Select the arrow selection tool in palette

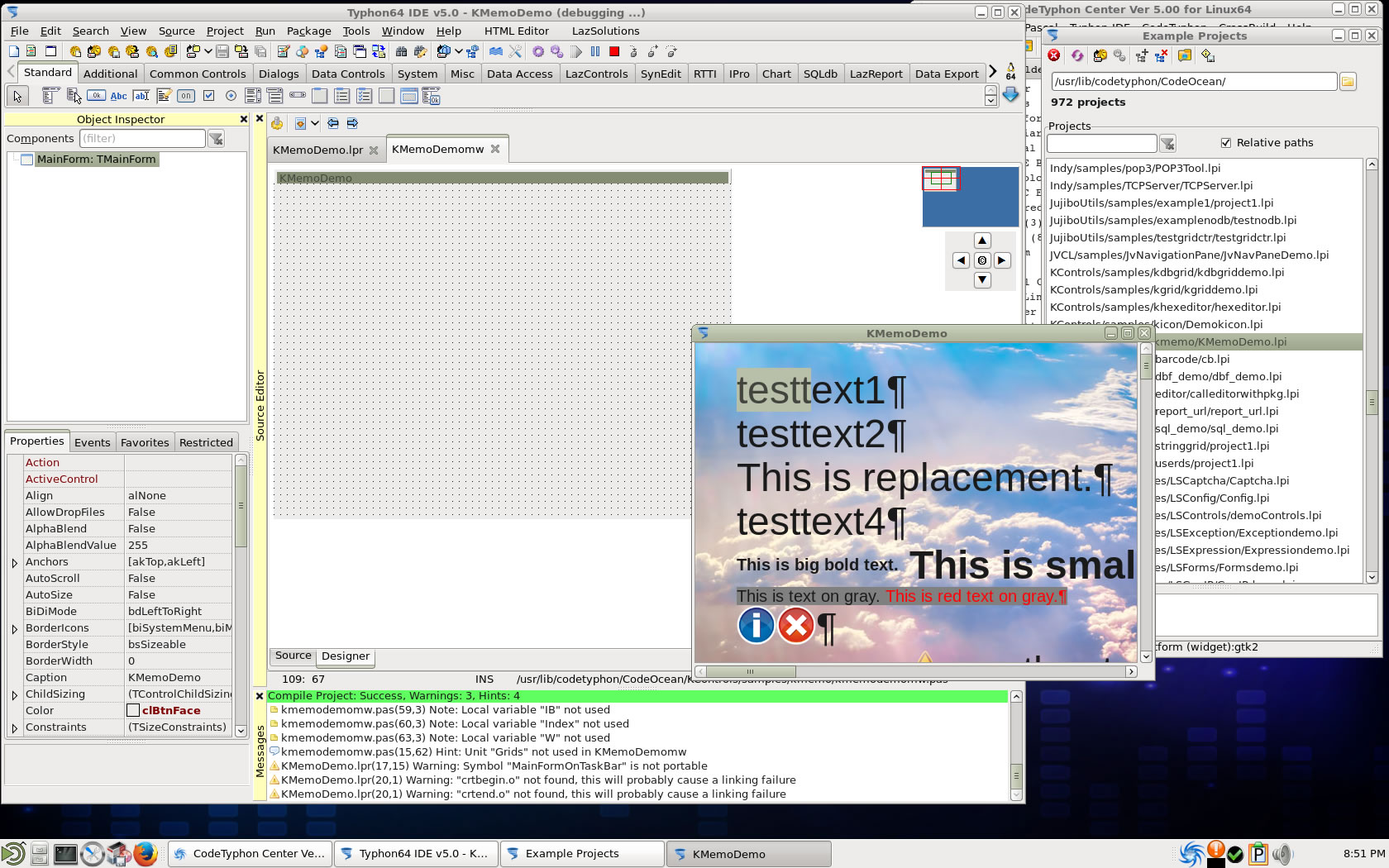[x=17, y=96]
